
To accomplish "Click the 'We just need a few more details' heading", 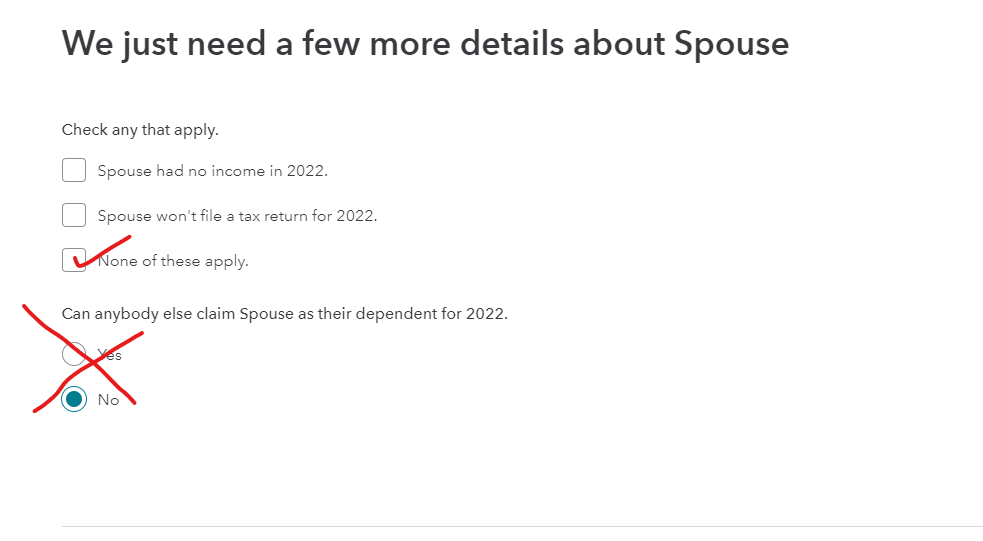I will click(425, 44).
